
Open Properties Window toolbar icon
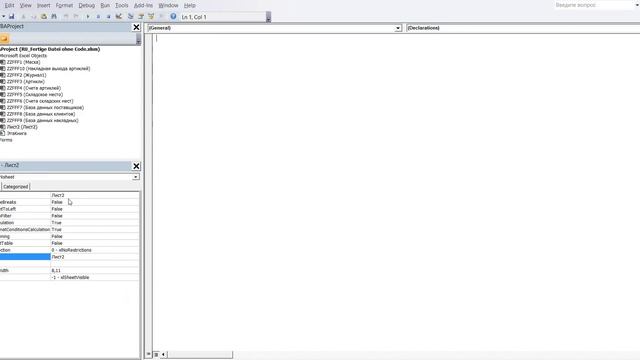point(141,17)
